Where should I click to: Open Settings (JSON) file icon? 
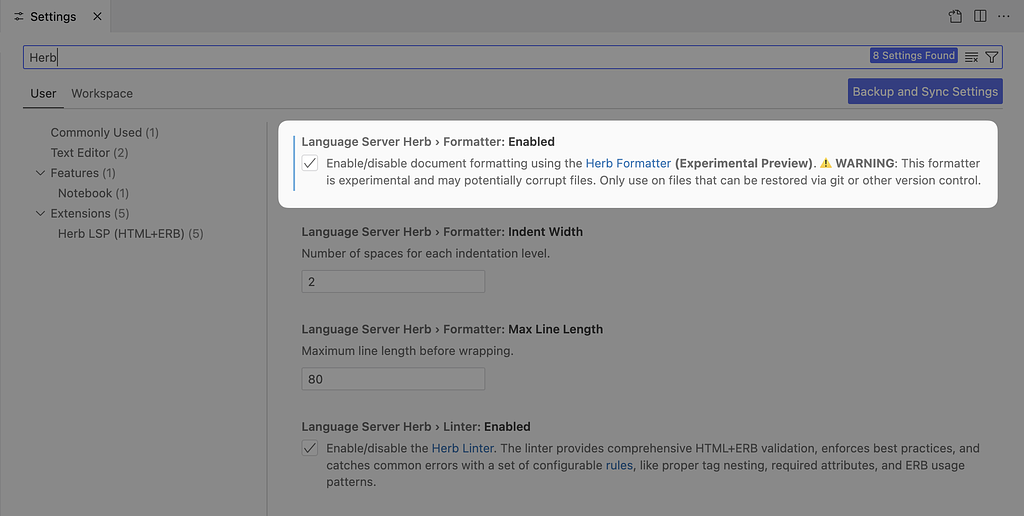tap(955, 16)
